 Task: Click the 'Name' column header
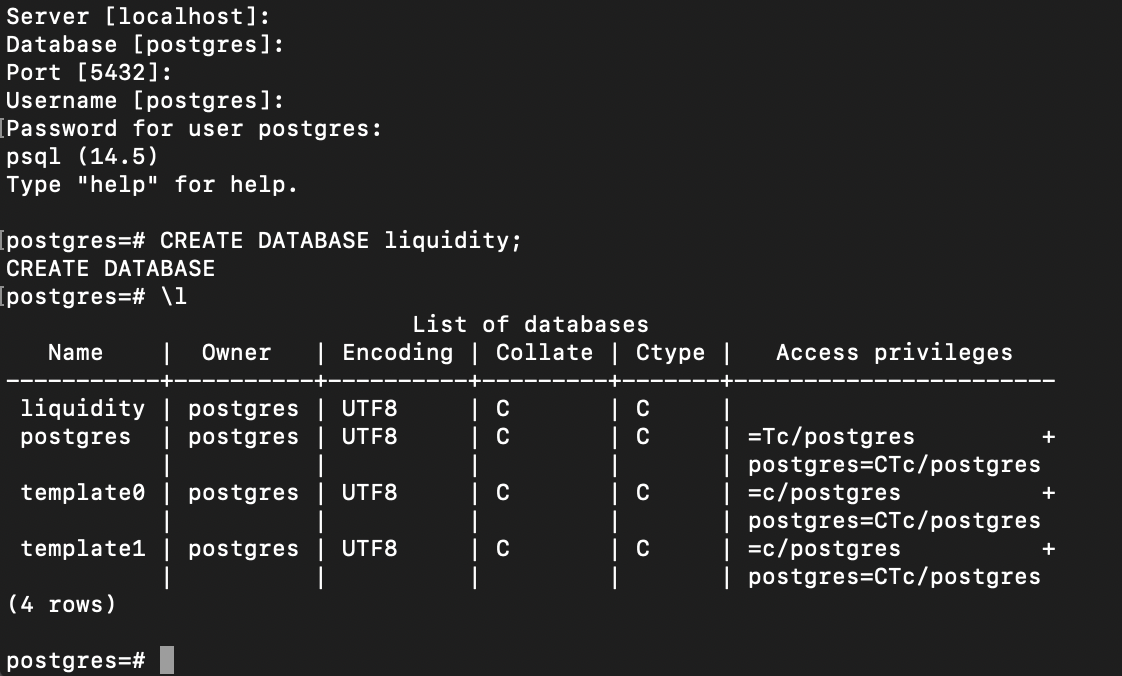point(75,353)
